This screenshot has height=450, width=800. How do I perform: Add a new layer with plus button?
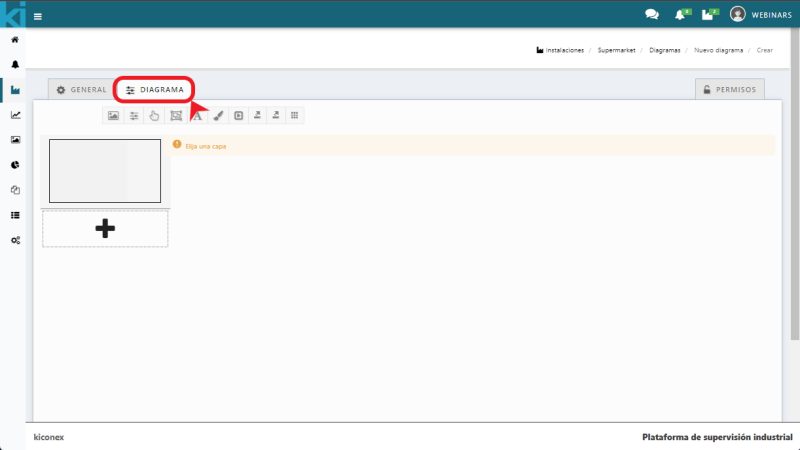[x=105, y=229]
